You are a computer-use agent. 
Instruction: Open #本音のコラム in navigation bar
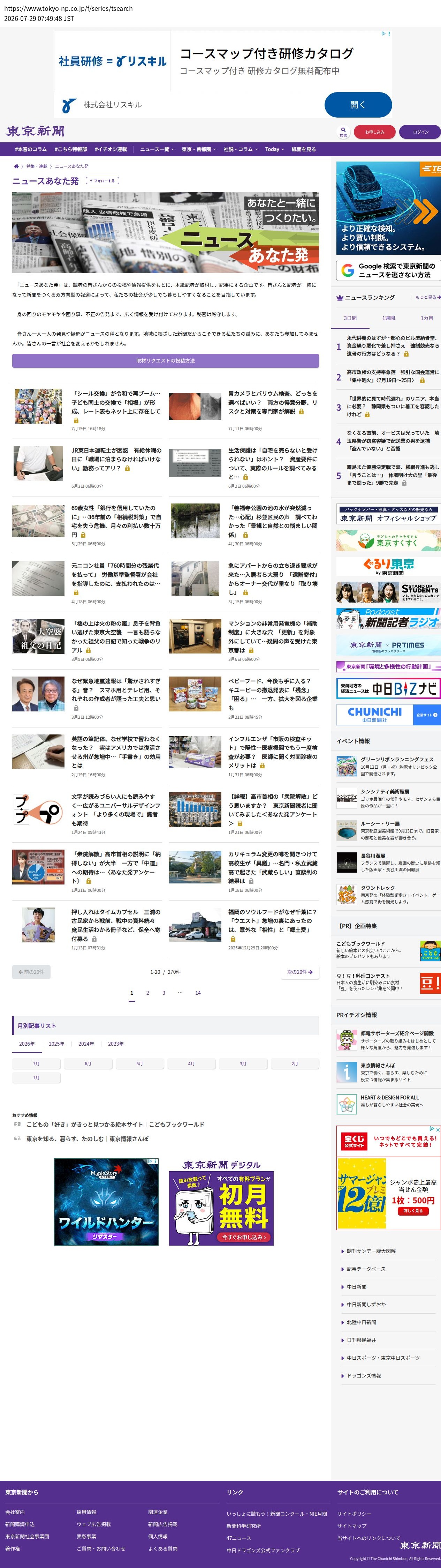tap(31, 149)
